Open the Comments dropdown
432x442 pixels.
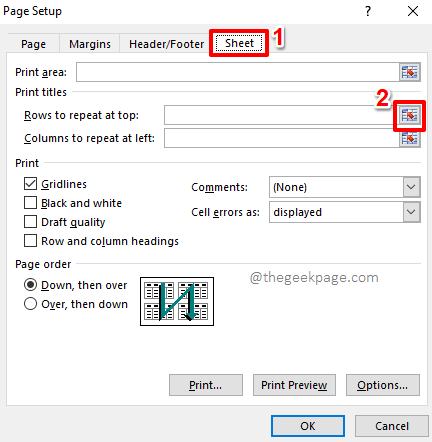(x=411, y=187)
